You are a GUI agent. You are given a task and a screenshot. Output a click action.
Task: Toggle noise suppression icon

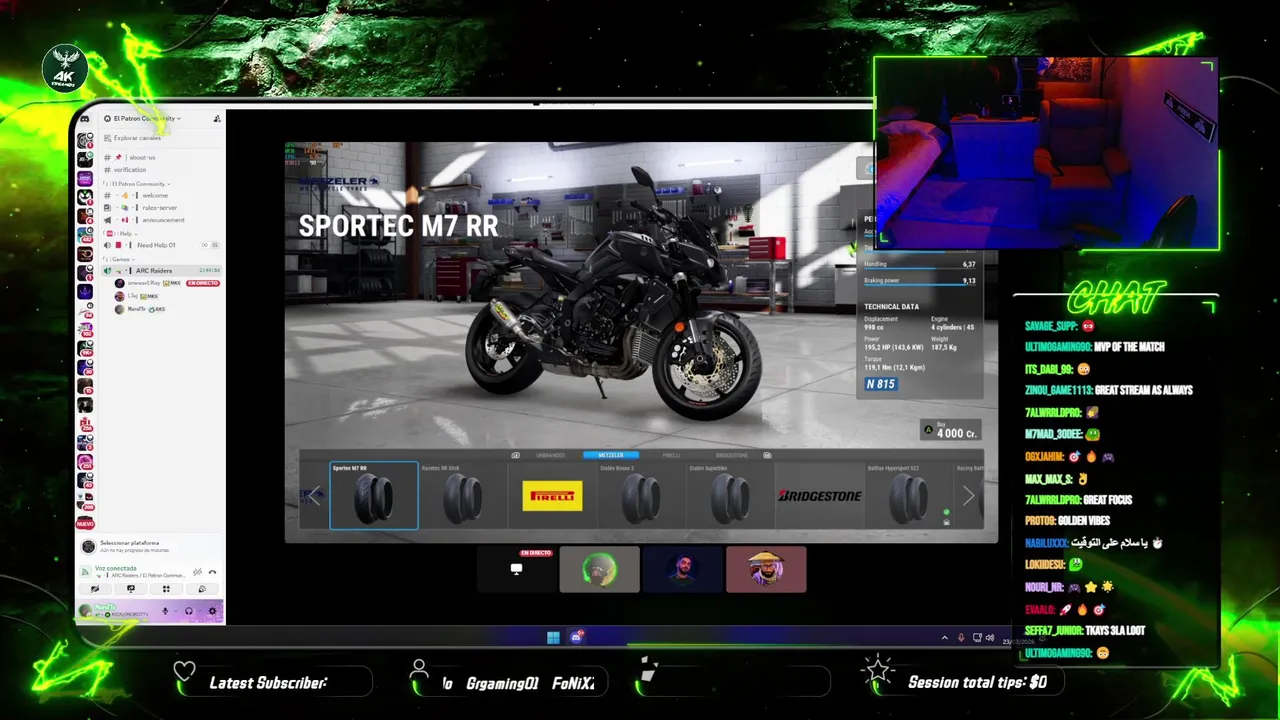pyautogui.click(x=197, y=571)
